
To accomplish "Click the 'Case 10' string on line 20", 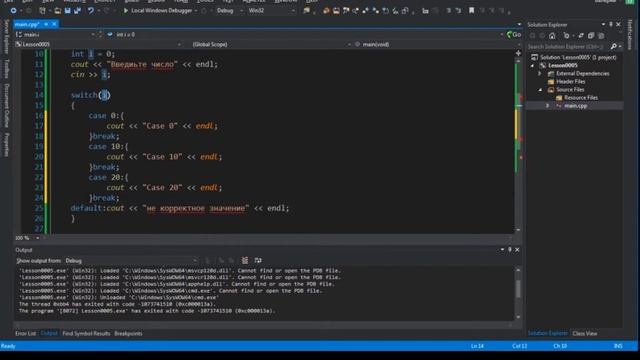I will 162,157.
